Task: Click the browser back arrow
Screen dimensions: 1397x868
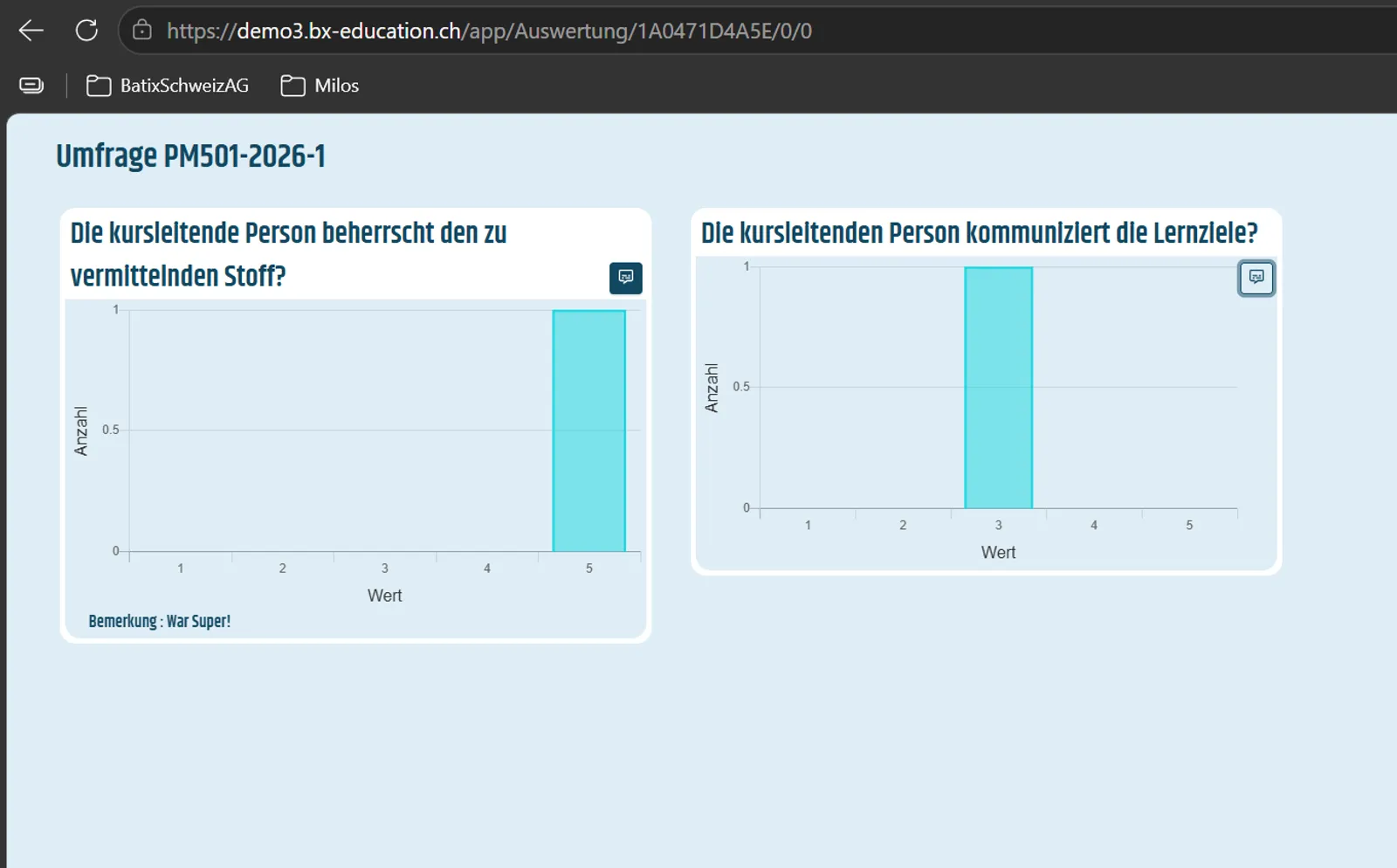Action: pos(31,31)
